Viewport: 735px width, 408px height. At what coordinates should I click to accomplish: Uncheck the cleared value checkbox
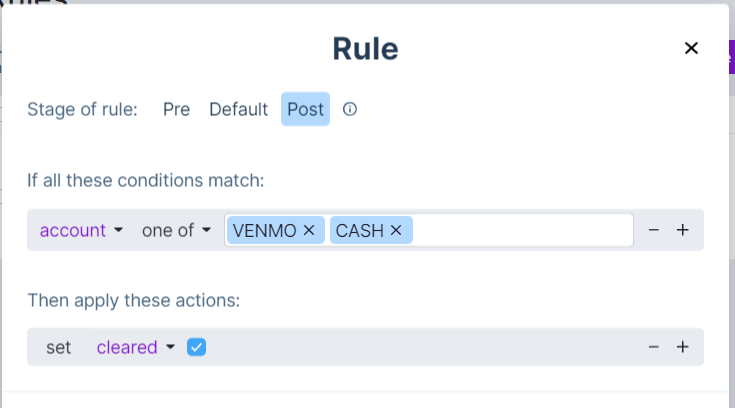(197, 347)
